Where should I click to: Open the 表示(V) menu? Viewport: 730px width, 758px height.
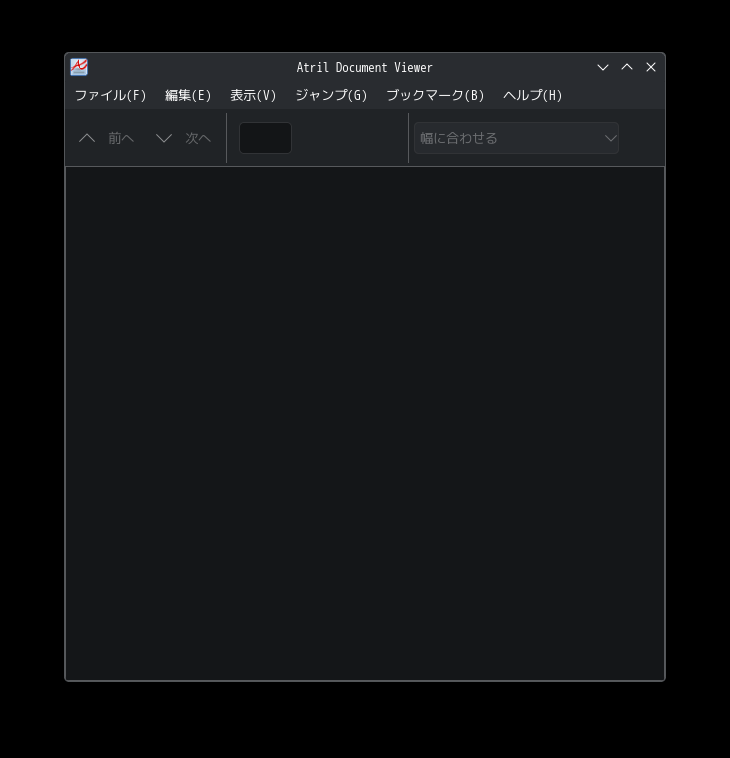click(253, 95)
